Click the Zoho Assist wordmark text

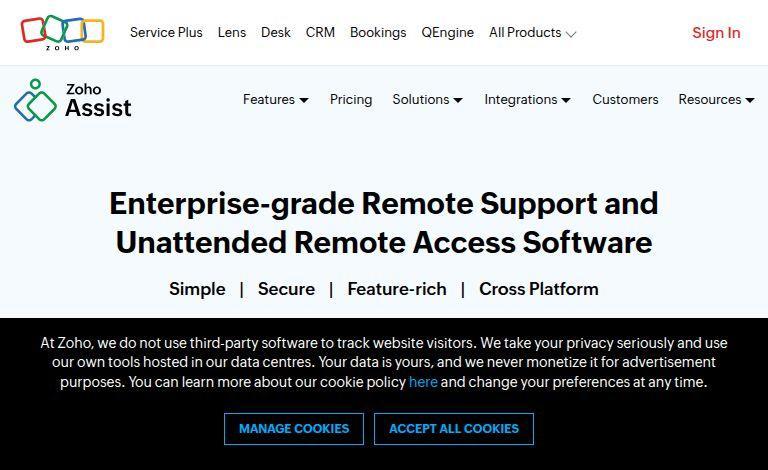98,101
